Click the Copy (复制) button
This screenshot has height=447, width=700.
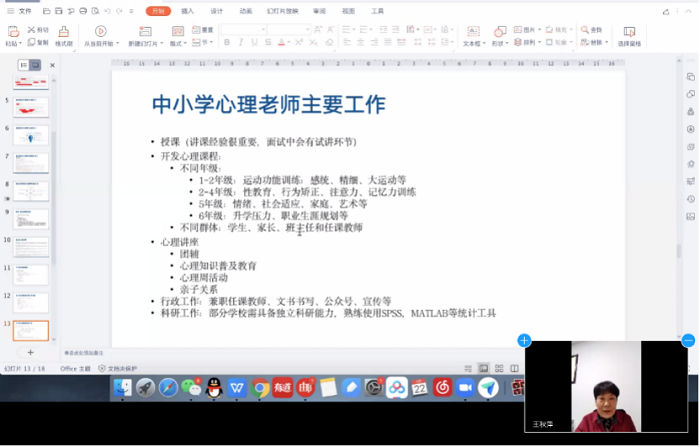[38, 43]
